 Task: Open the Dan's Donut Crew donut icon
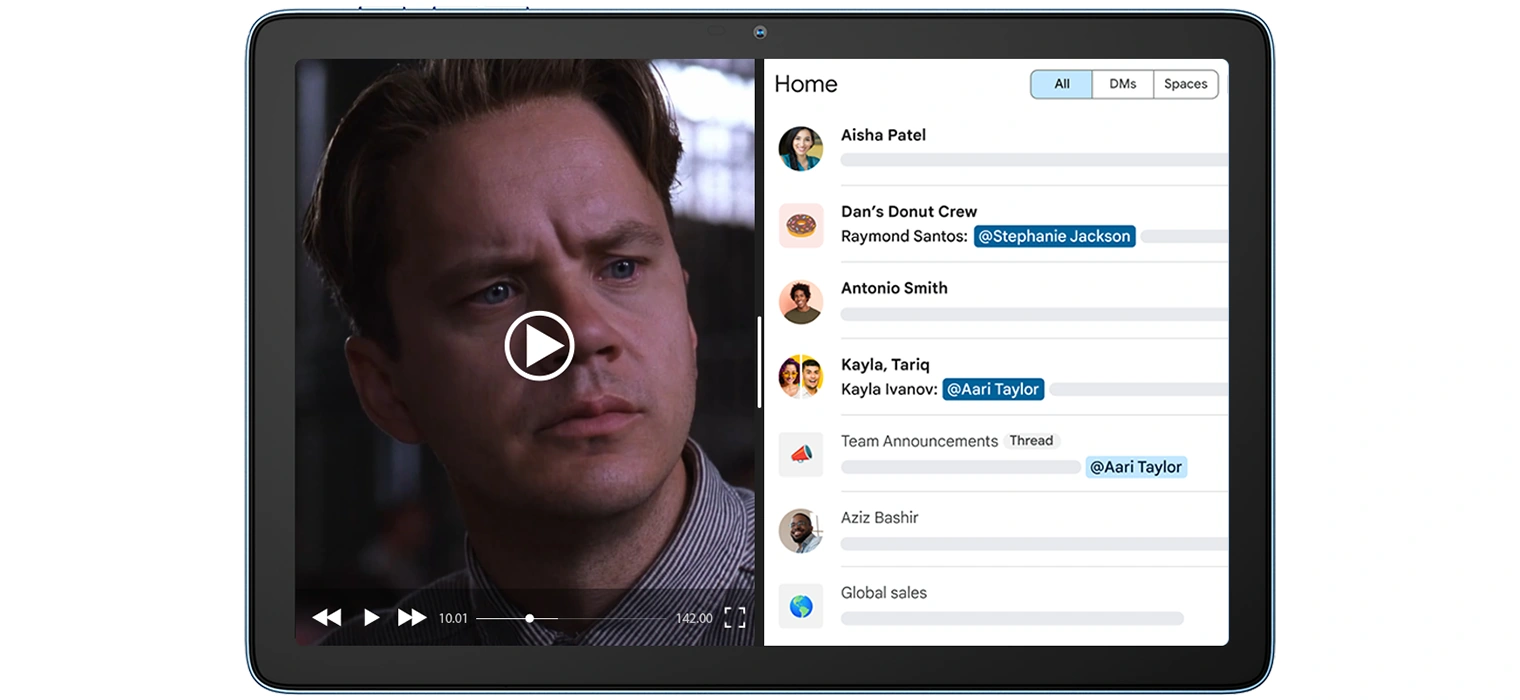801,225
